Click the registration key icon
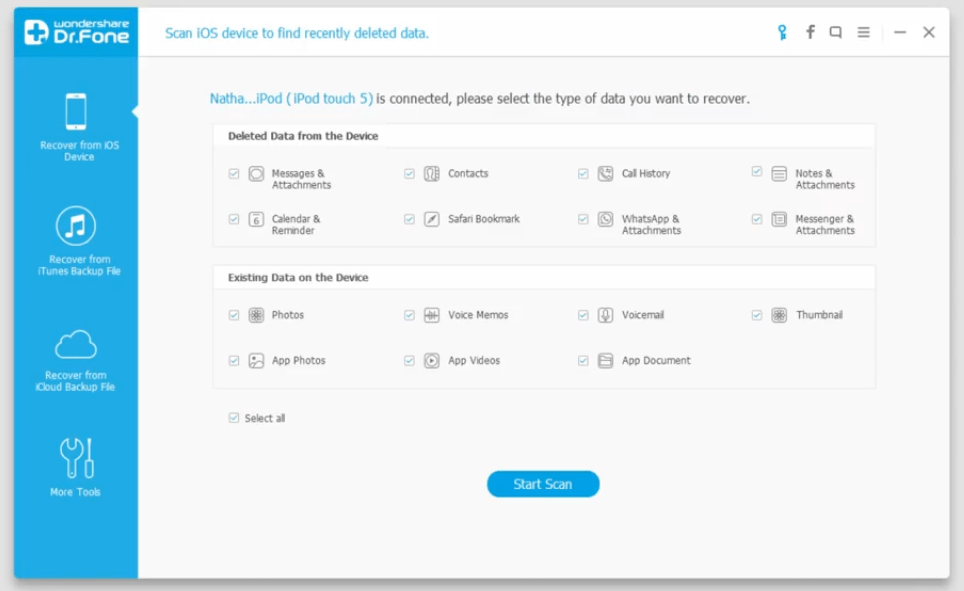The width and height of the screenshot is (964, 591). coord(782,32)
